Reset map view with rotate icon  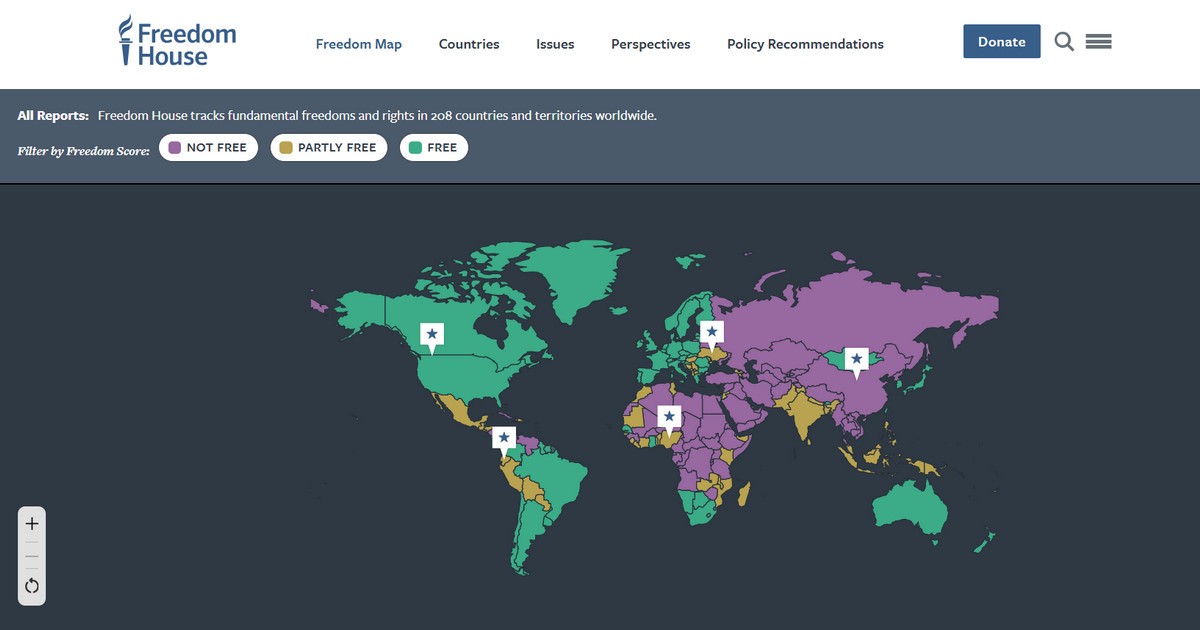click(32, 586)
